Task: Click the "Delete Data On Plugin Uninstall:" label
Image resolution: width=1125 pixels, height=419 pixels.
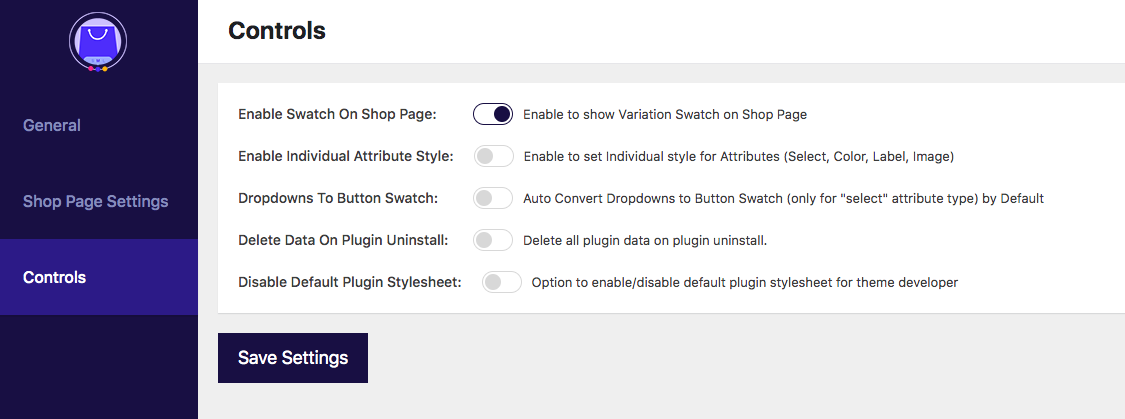Action: point(343,240)
